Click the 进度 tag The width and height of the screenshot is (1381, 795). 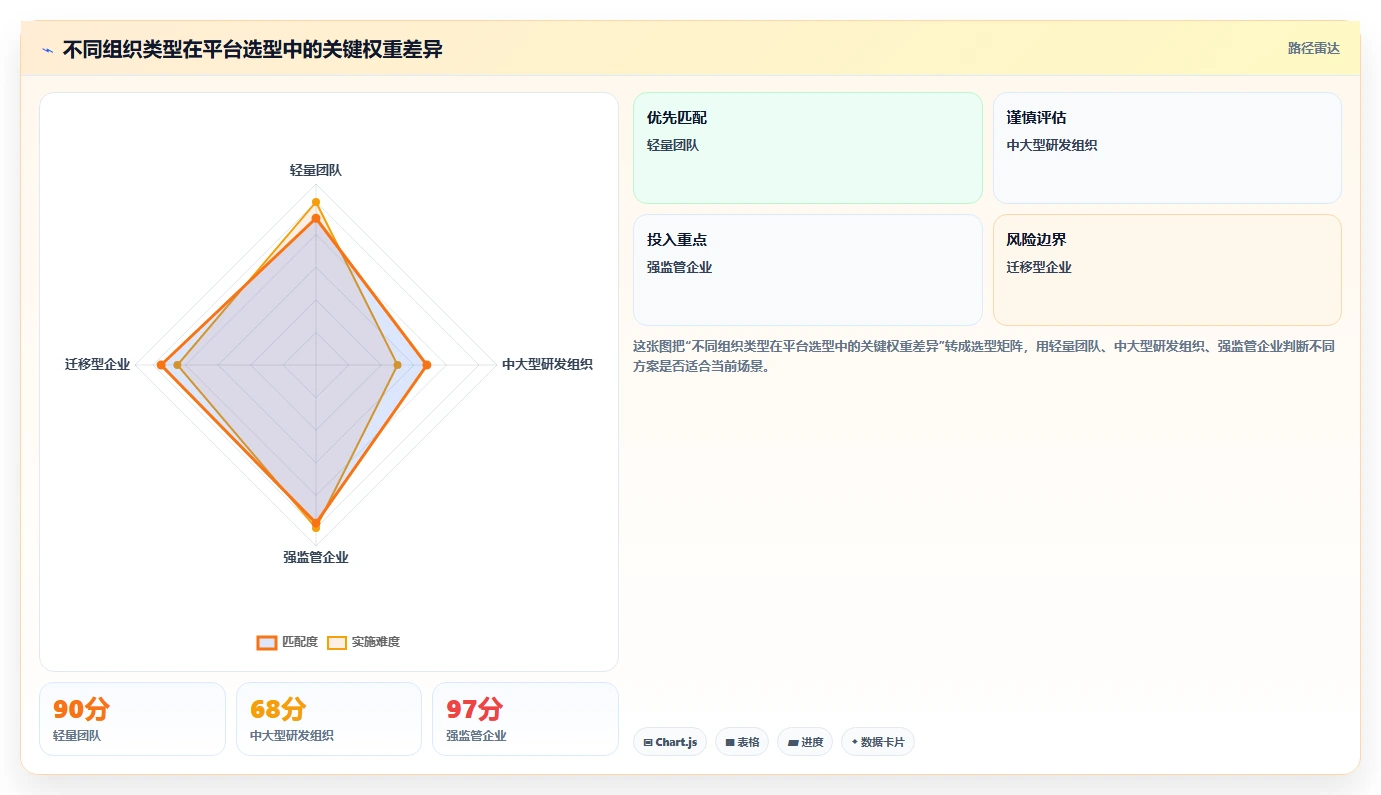(x=805, y=742)
